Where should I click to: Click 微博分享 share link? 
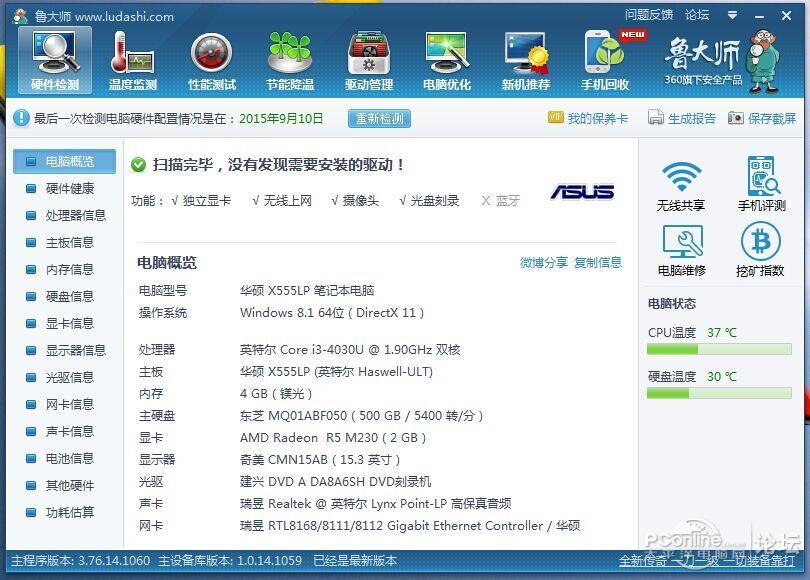point(543,262)
